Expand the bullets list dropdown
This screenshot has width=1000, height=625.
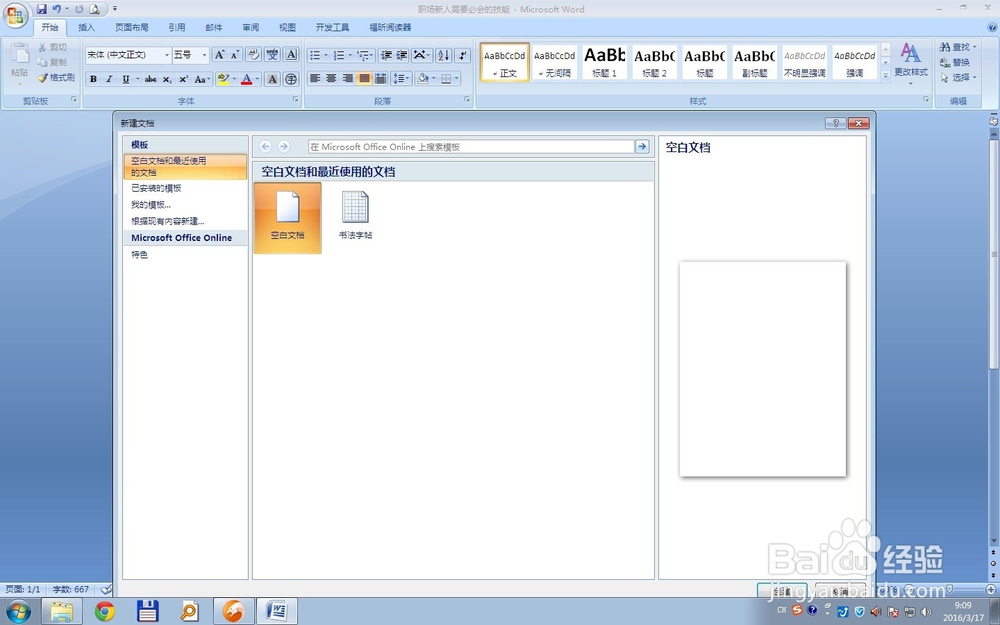click(x=326, y=55)
